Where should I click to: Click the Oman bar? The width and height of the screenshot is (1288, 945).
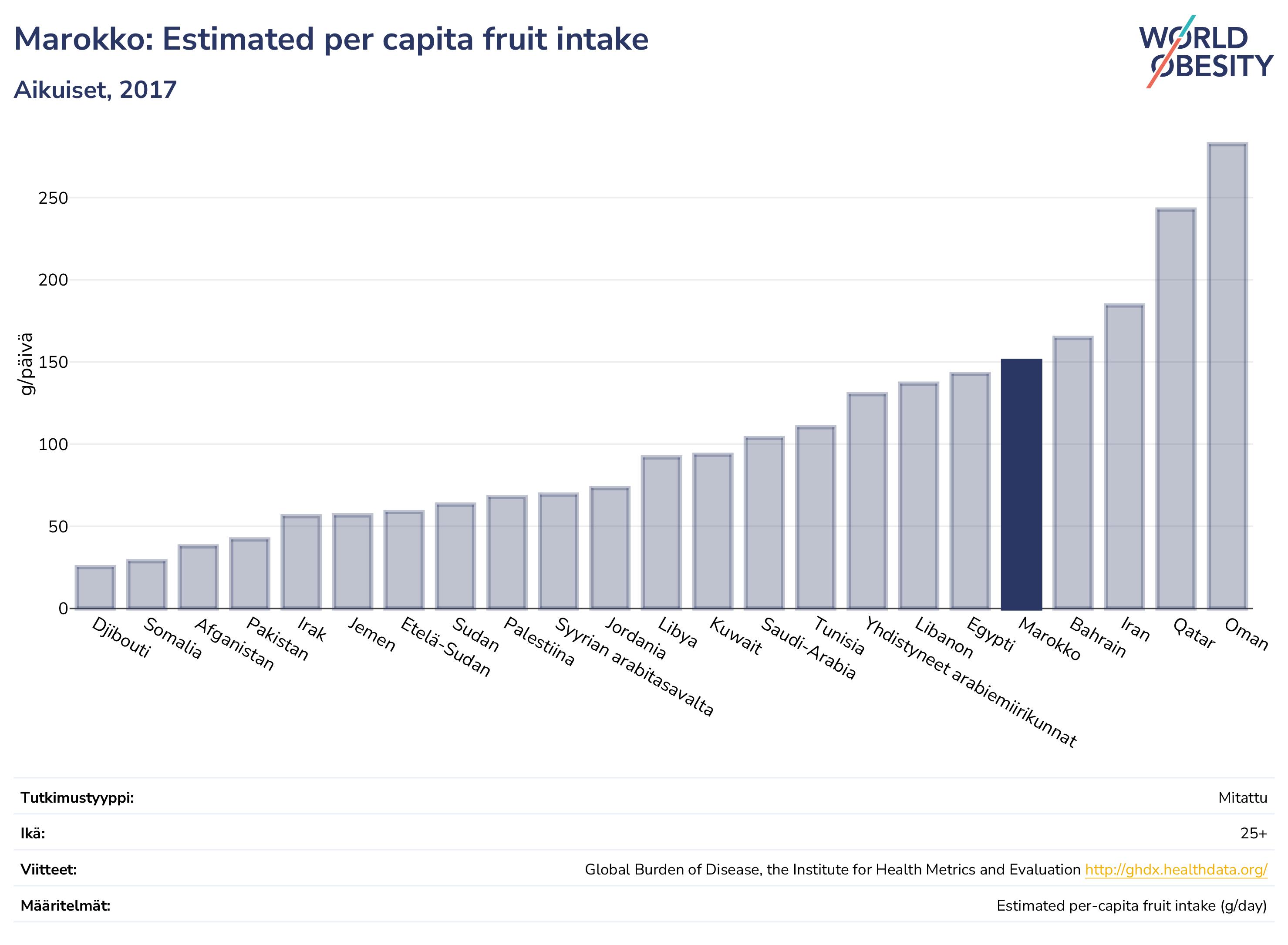coord(1227,376)
